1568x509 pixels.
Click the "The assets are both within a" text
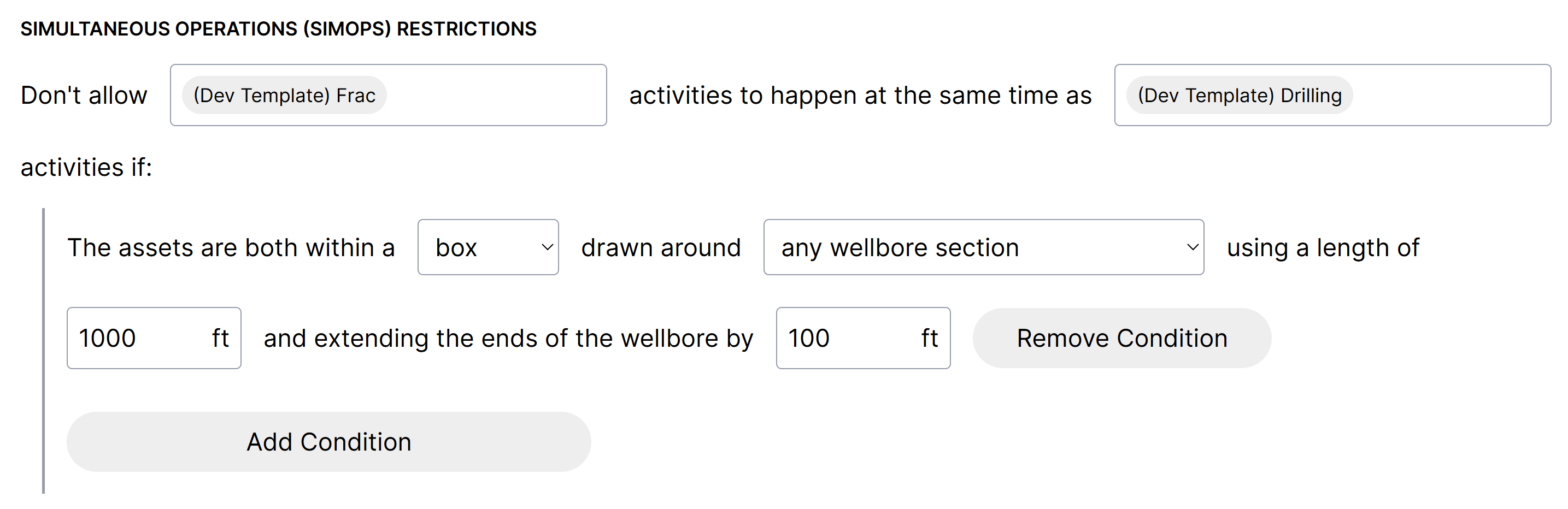tap(231, 247)
